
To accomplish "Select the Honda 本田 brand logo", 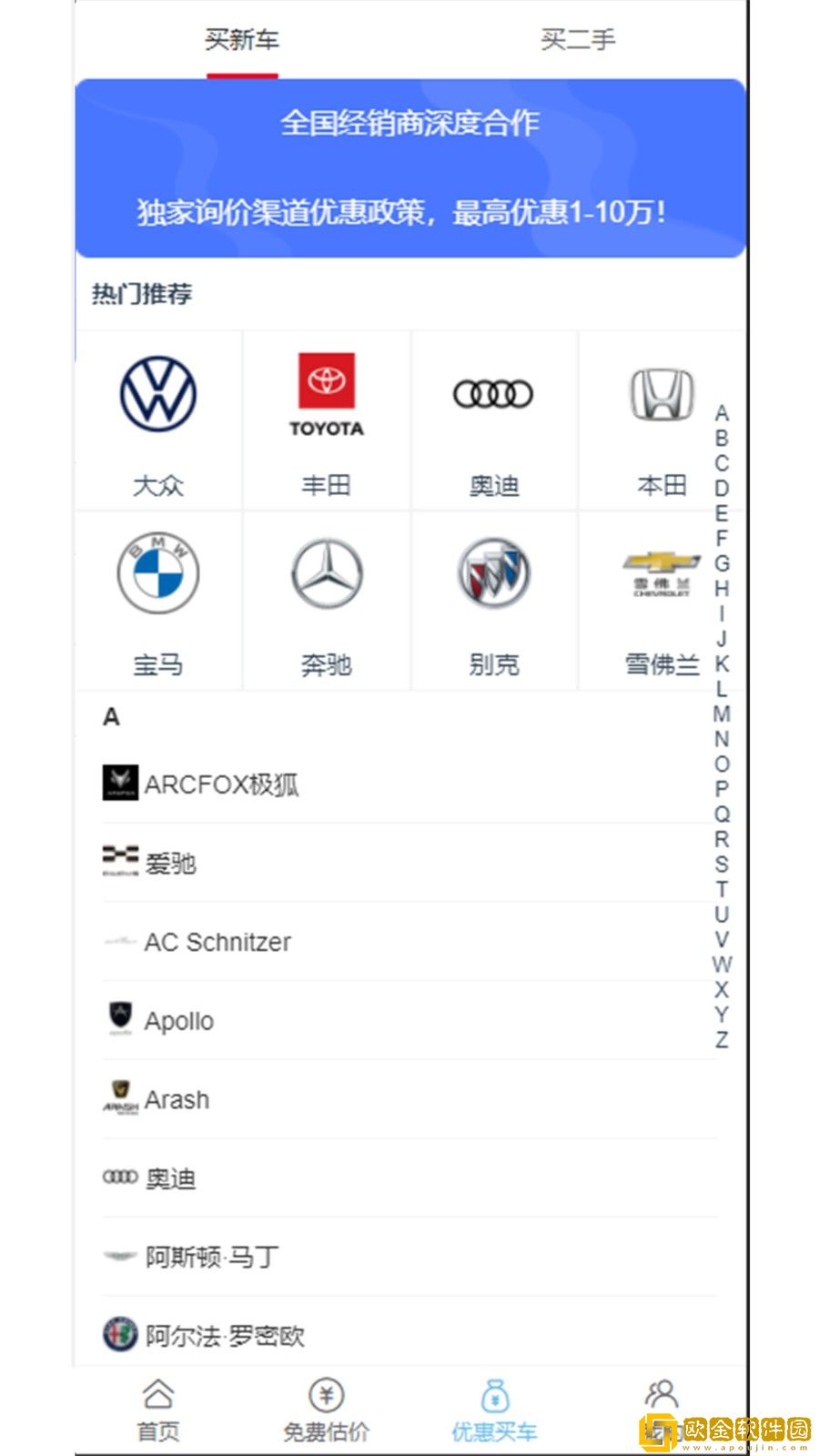I will coord(662,394).
